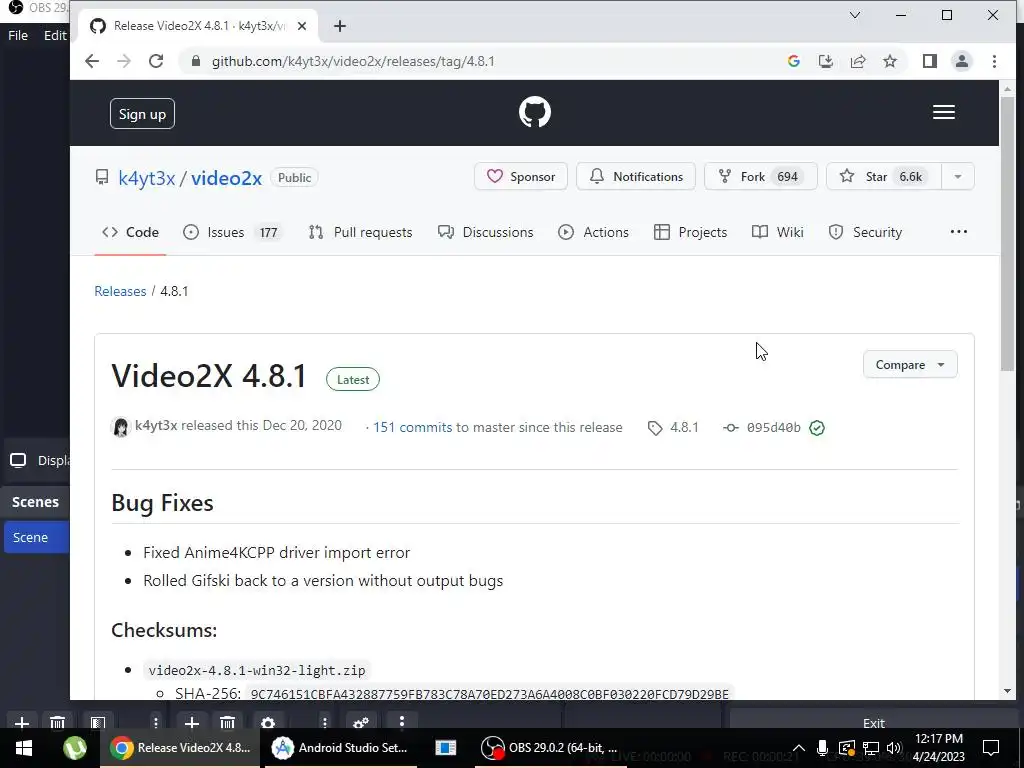1024x768 pixels.
Task: Close the Release Video2X tab
Action: pyautogui.click(x=302, y=26)
